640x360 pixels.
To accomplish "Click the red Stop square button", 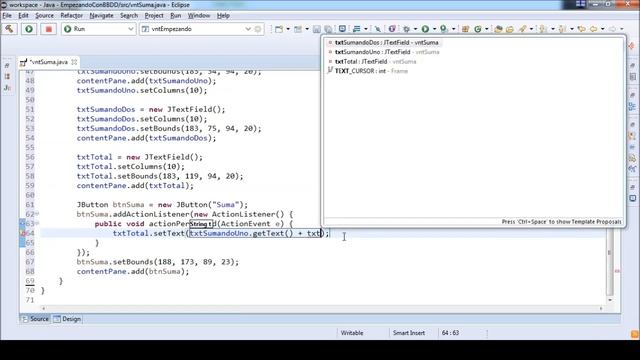I will point(49,29).
